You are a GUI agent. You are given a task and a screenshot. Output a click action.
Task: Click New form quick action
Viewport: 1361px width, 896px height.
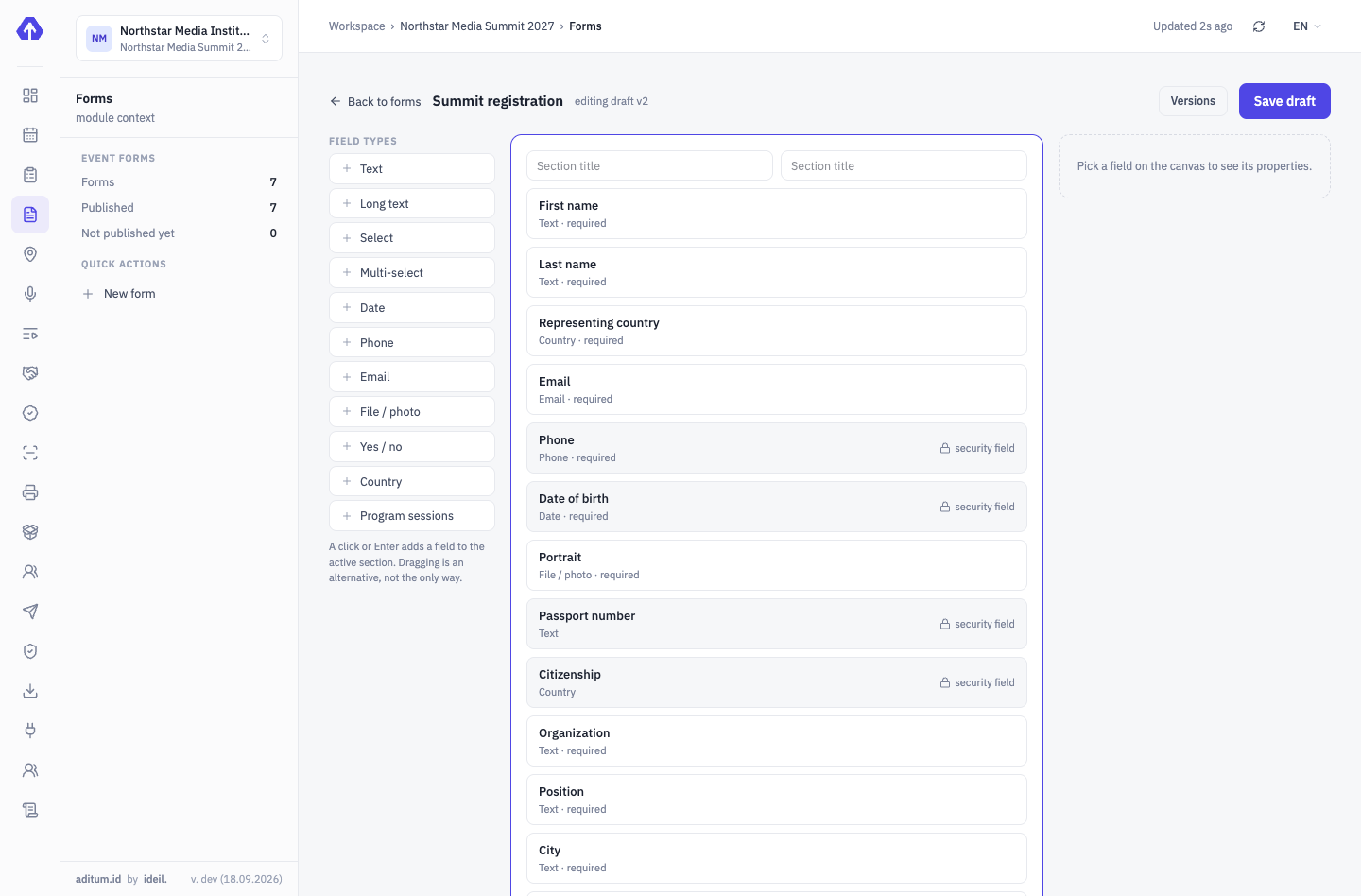119,294
